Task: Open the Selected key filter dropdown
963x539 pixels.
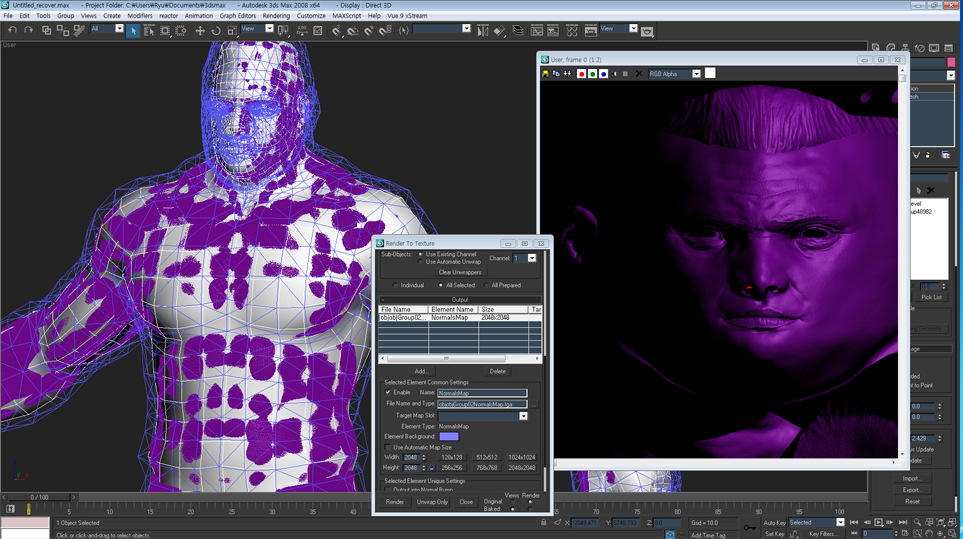Action: click(x=840, y=522)
